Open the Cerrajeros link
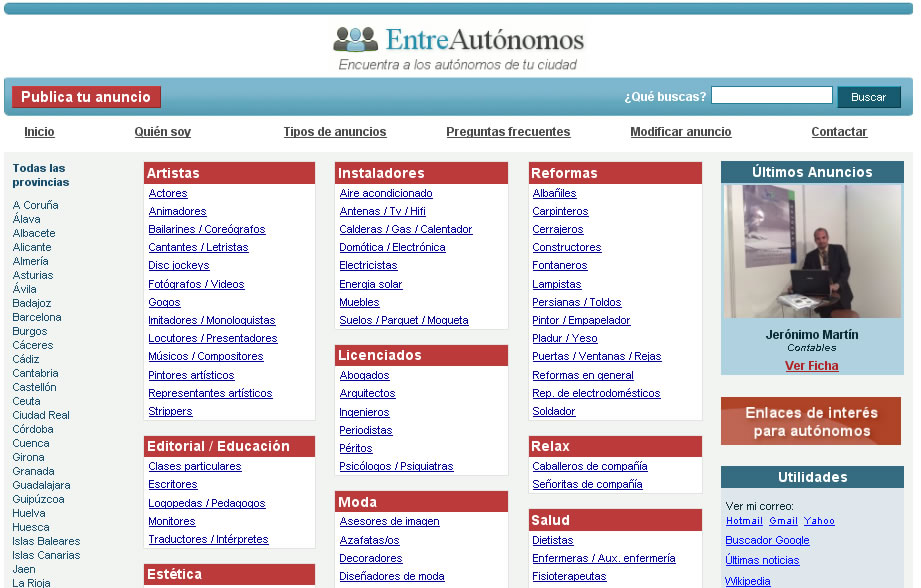Screen dimensions: 921x588 (558, 229)
